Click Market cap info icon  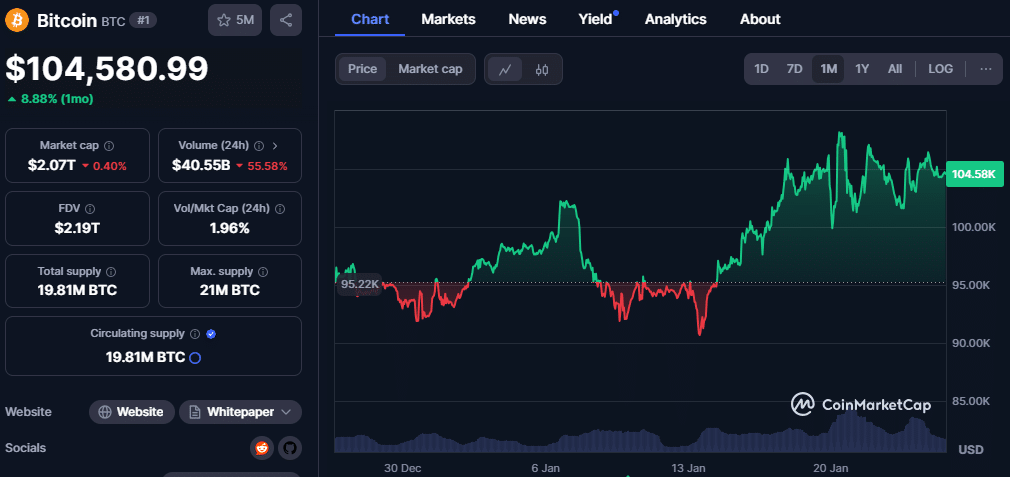(x=109, y=146)
